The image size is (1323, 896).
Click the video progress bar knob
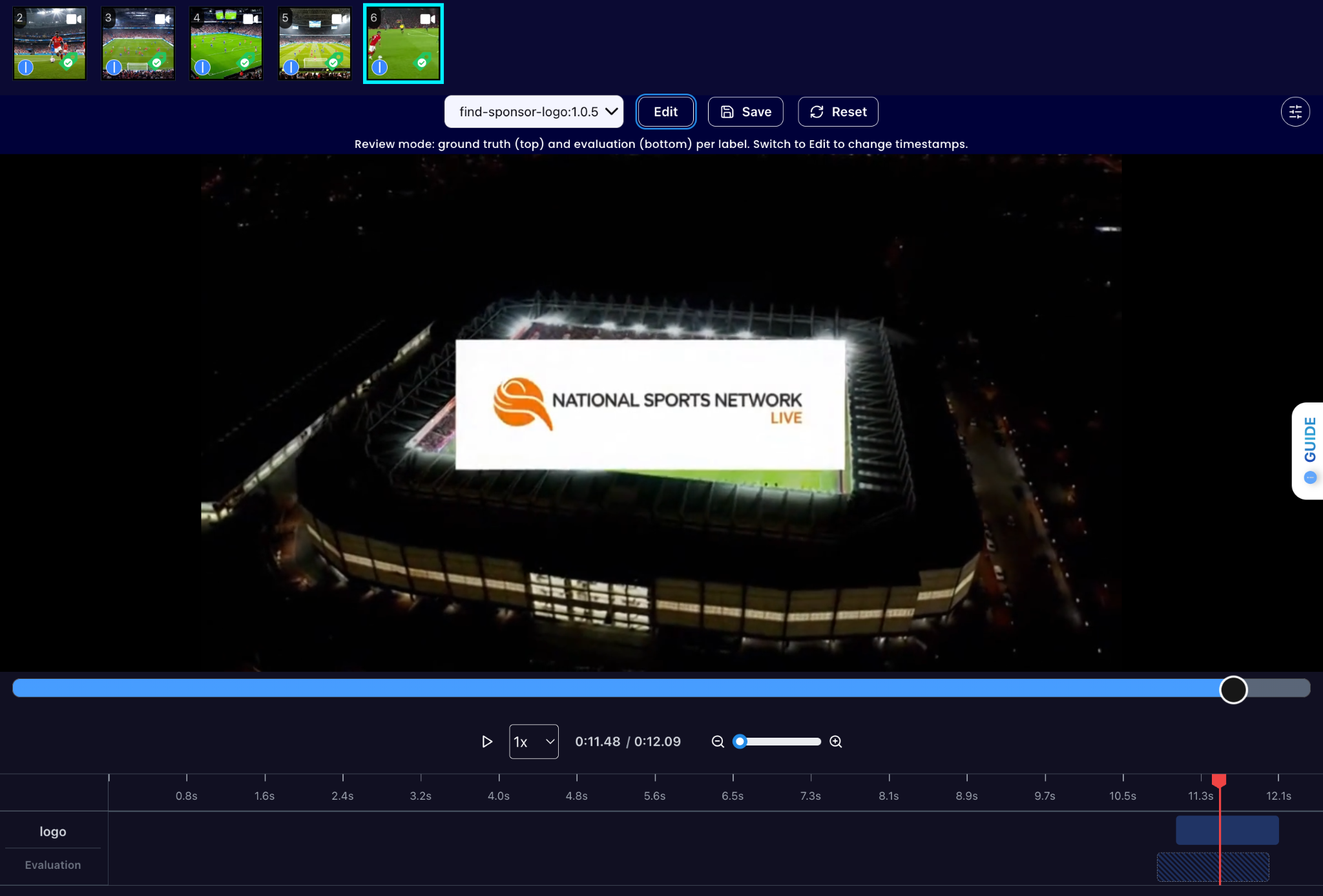pos(1233,689)
